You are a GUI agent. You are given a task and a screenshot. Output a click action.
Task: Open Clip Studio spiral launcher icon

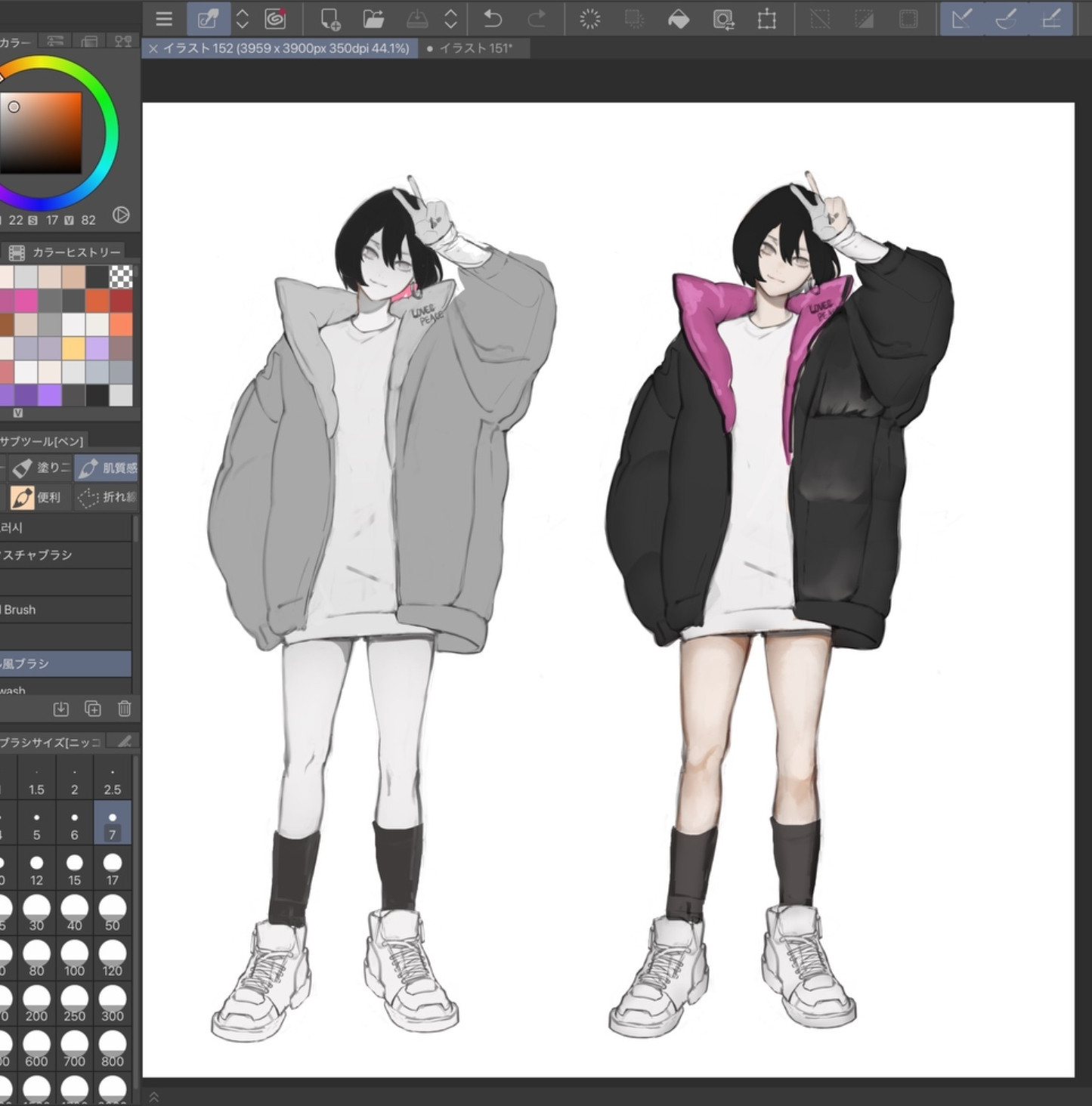pos(276,19)
